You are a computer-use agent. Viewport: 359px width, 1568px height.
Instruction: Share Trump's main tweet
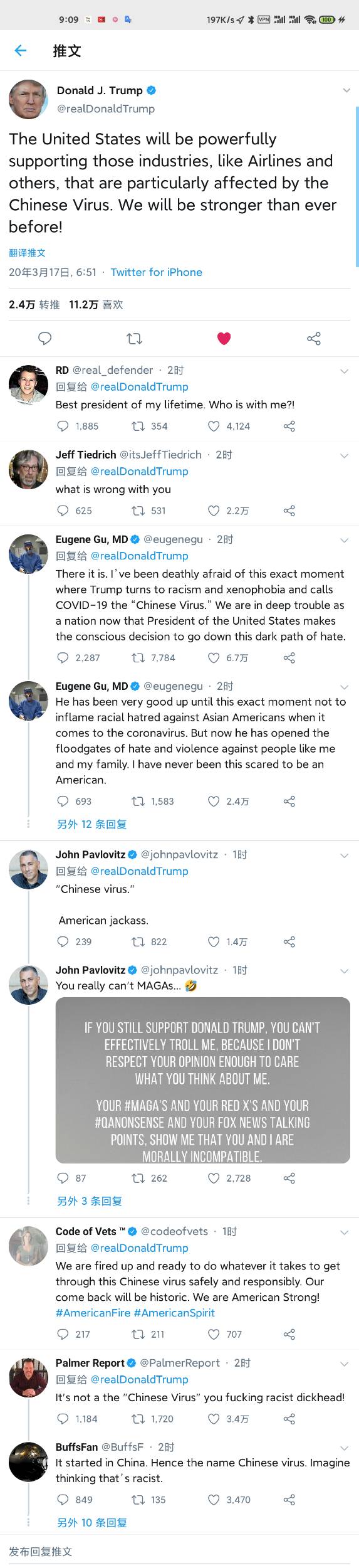(314, 339)
